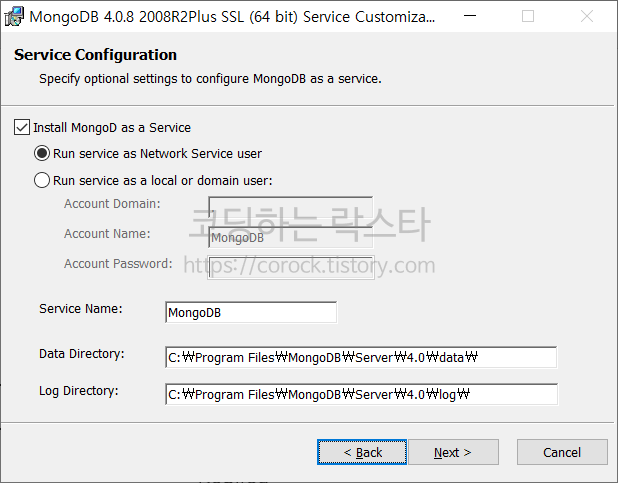Click the Service Configuration heading

pos(95,55)
